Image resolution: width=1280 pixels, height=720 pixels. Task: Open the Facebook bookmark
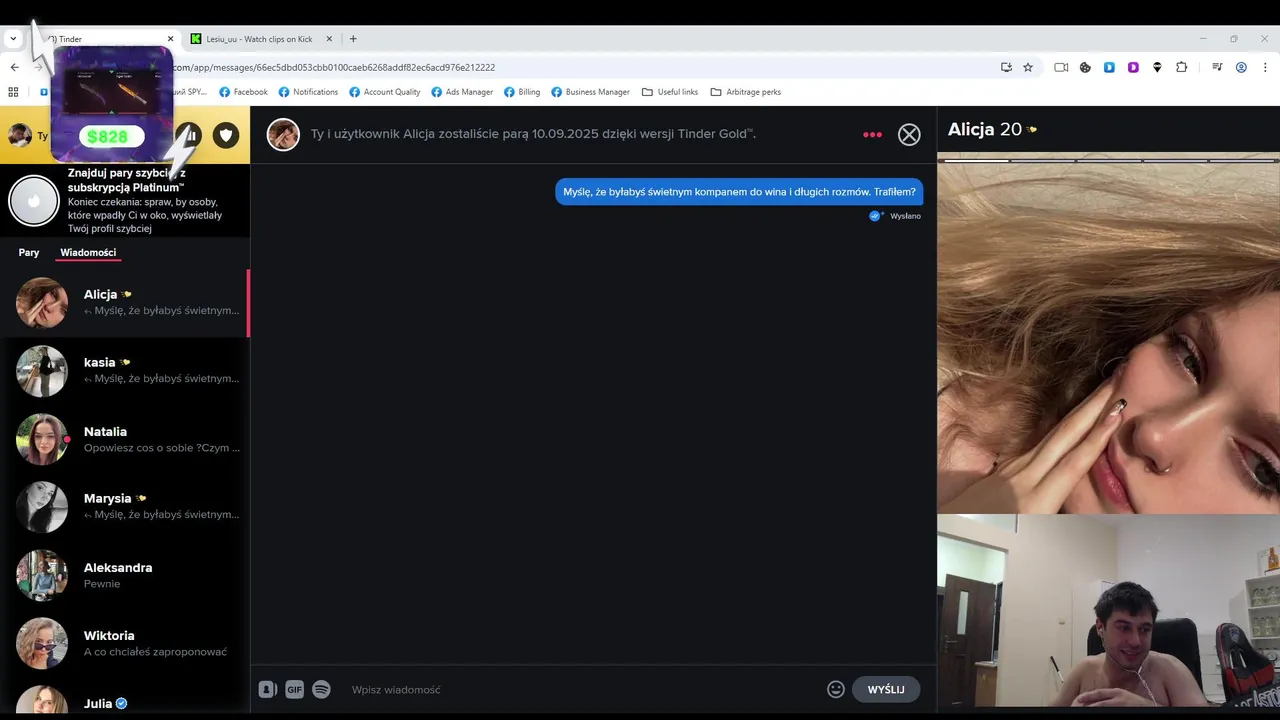click(x=243, y=92)
